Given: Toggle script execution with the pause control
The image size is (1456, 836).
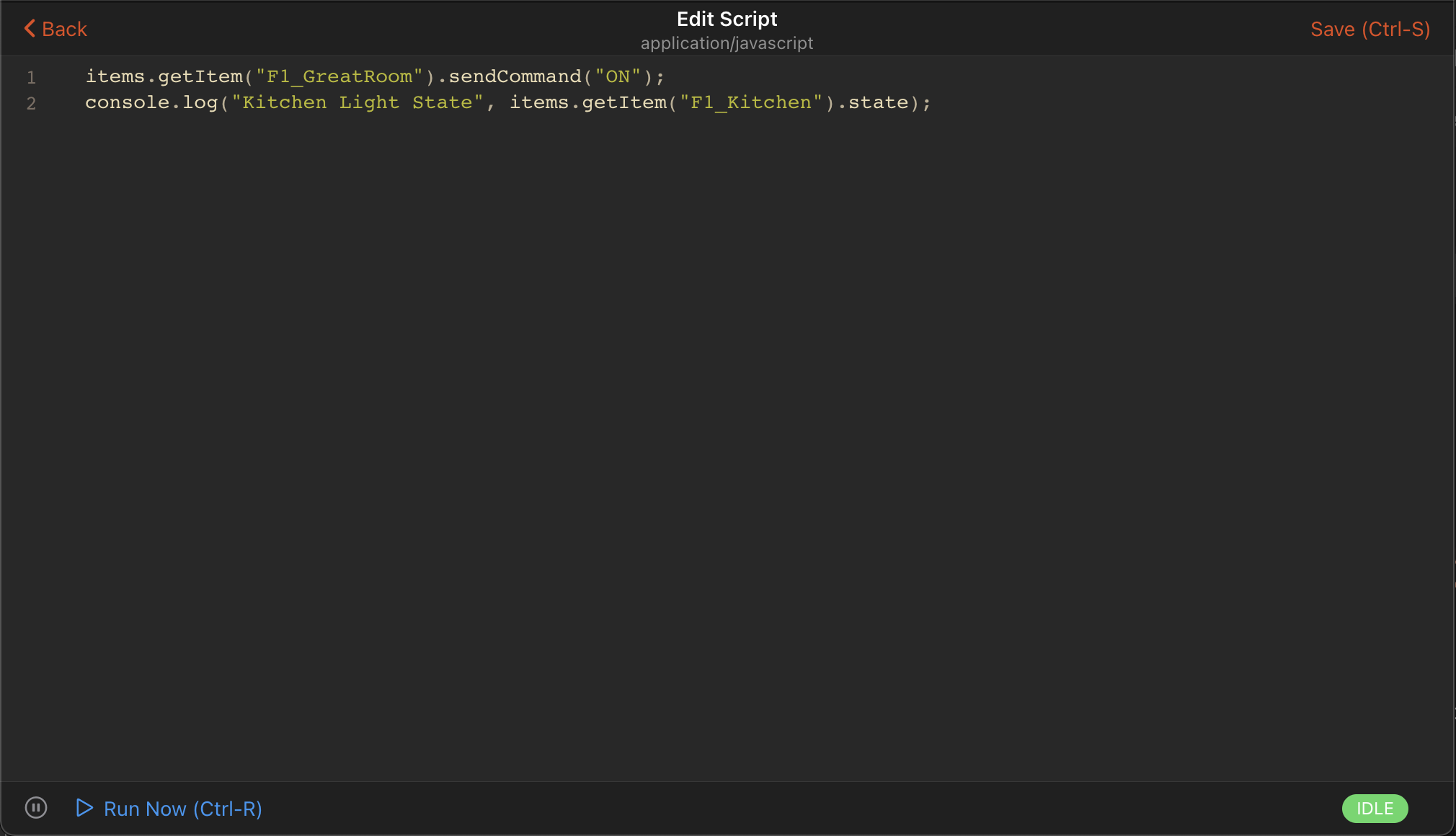Looking at the screenshot, I should pos(35,808).
